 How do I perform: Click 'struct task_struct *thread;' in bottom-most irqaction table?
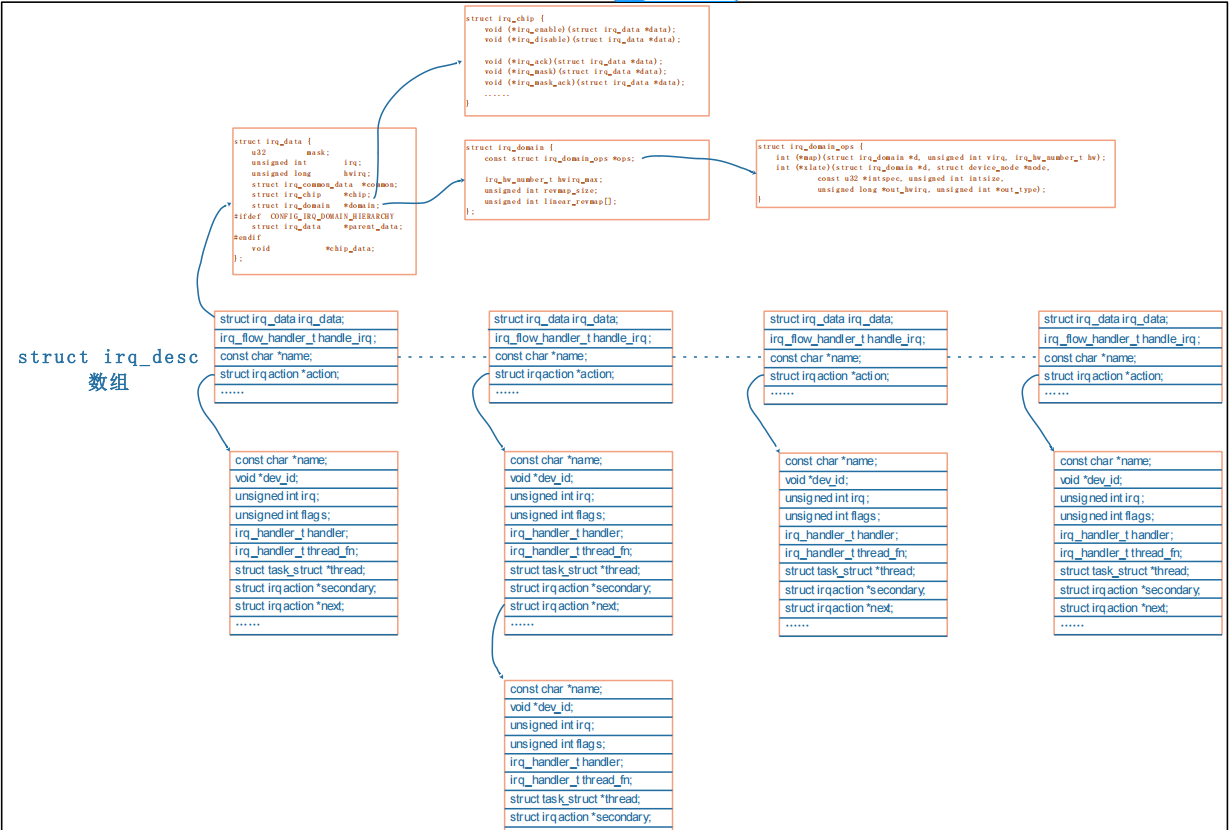point(589,799)
